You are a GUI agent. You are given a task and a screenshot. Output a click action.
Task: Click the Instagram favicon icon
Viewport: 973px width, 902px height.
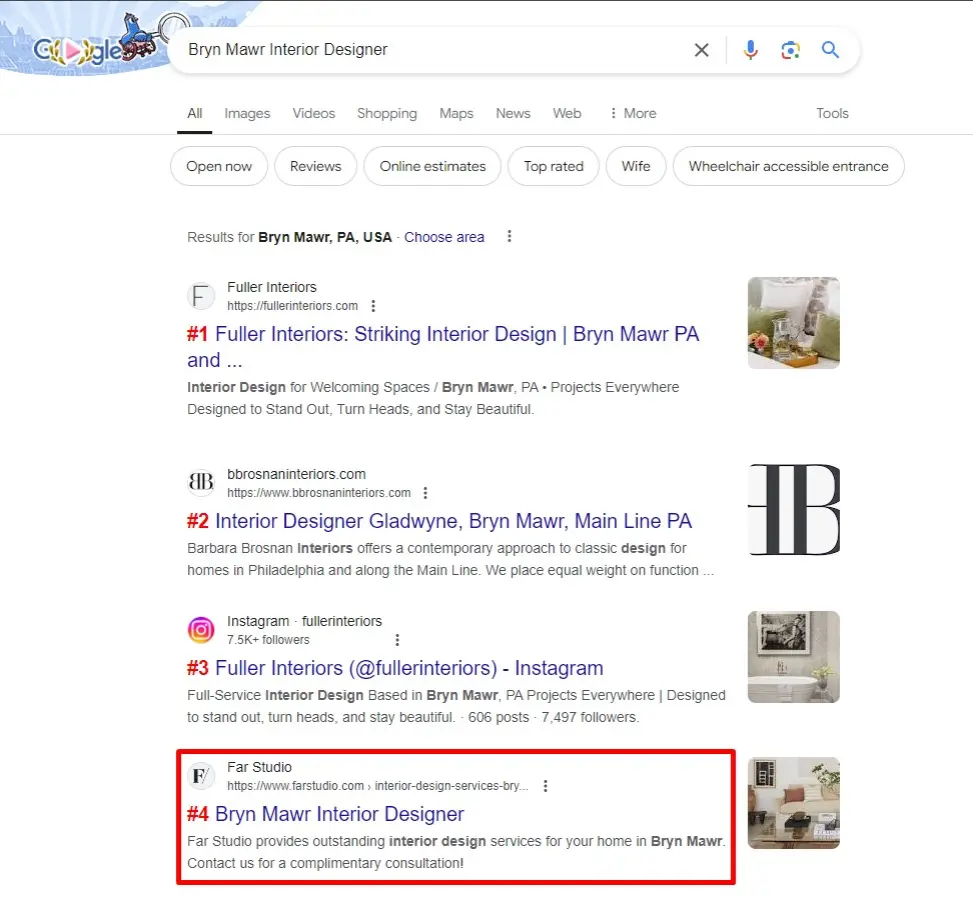pyautogui.click(x=201, y=630)
